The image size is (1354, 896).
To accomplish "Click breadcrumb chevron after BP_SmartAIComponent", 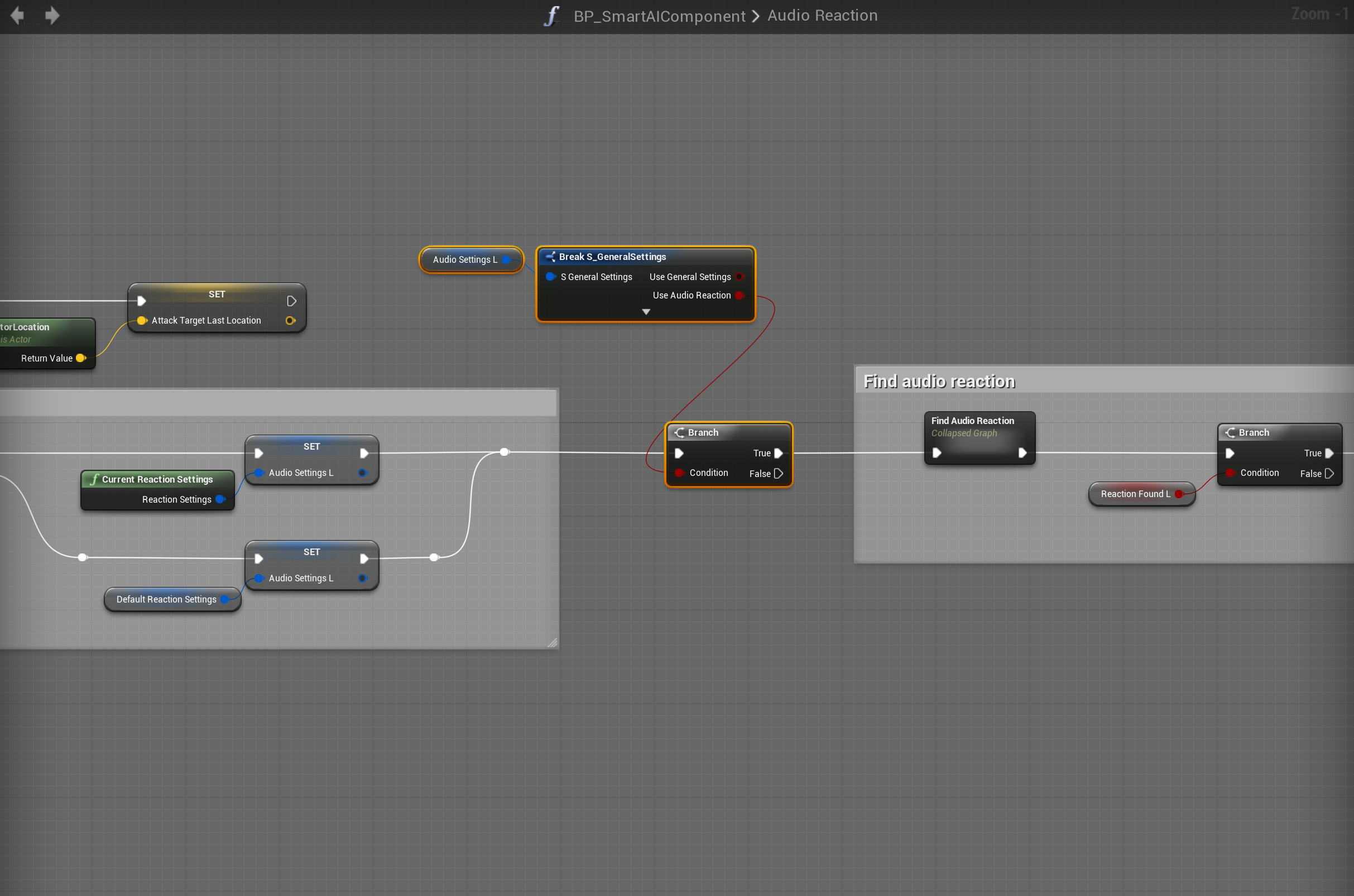I will click(x=756, y=16).
